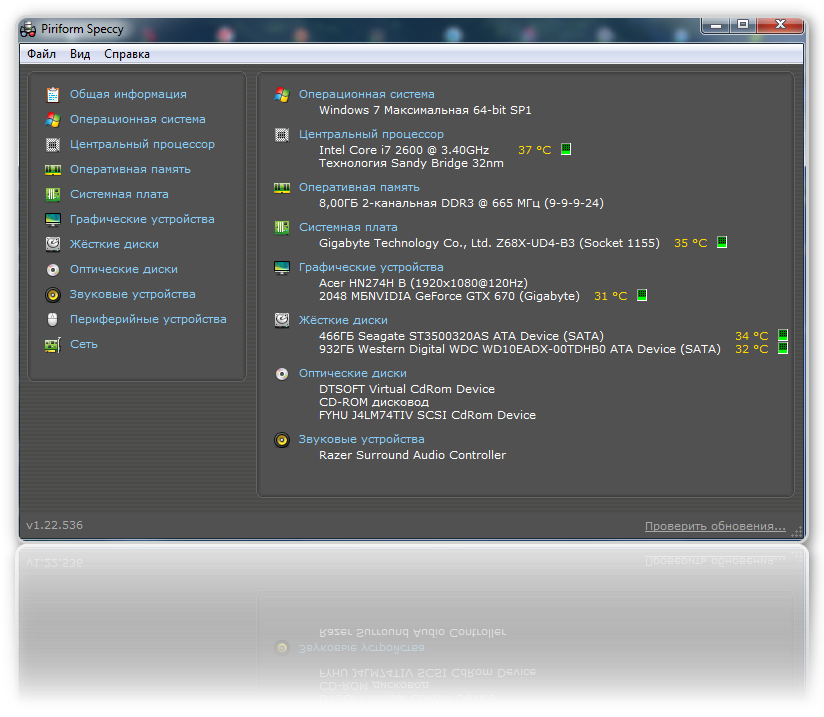
Task: Click the hard drive icon in the summary panel
Action: click(282, 320)
